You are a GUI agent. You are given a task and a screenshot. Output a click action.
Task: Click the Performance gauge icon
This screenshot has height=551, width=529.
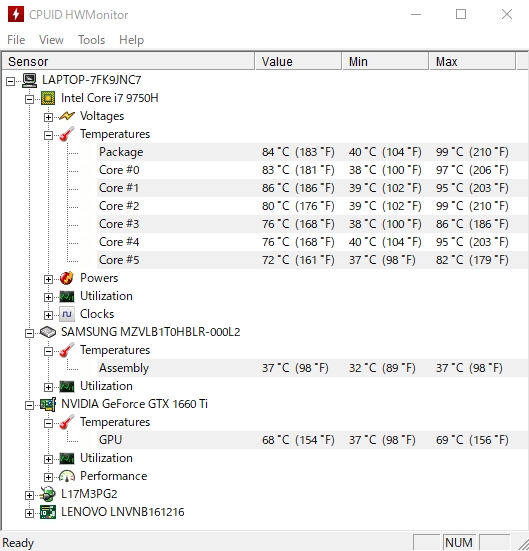[67, 476]
